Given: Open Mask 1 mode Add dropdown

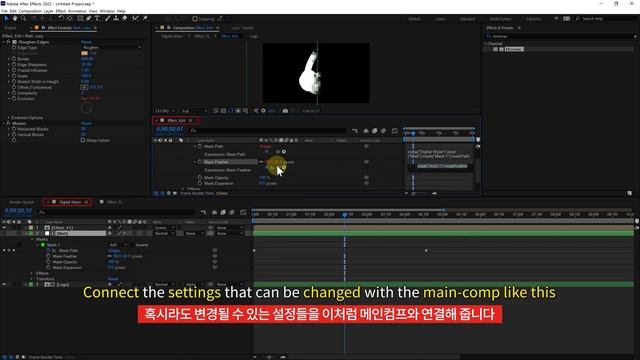Looking at the screenshot, I should (118, 245).
